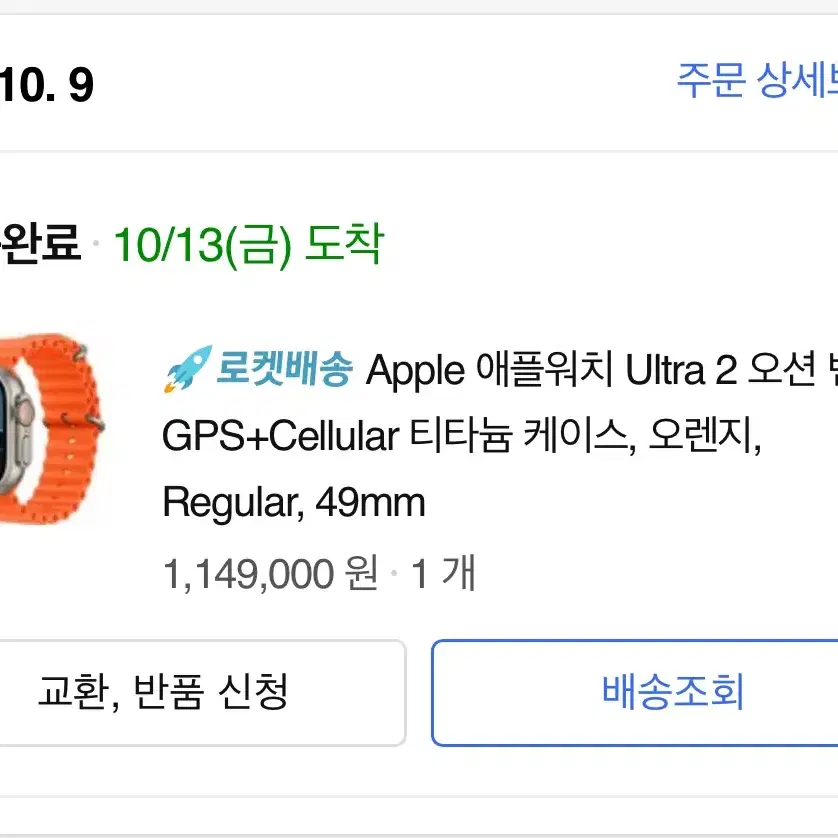Click the GPS+Cellular 티타늄 케이스 description line
Screen dimensions: 838x838
462,436
